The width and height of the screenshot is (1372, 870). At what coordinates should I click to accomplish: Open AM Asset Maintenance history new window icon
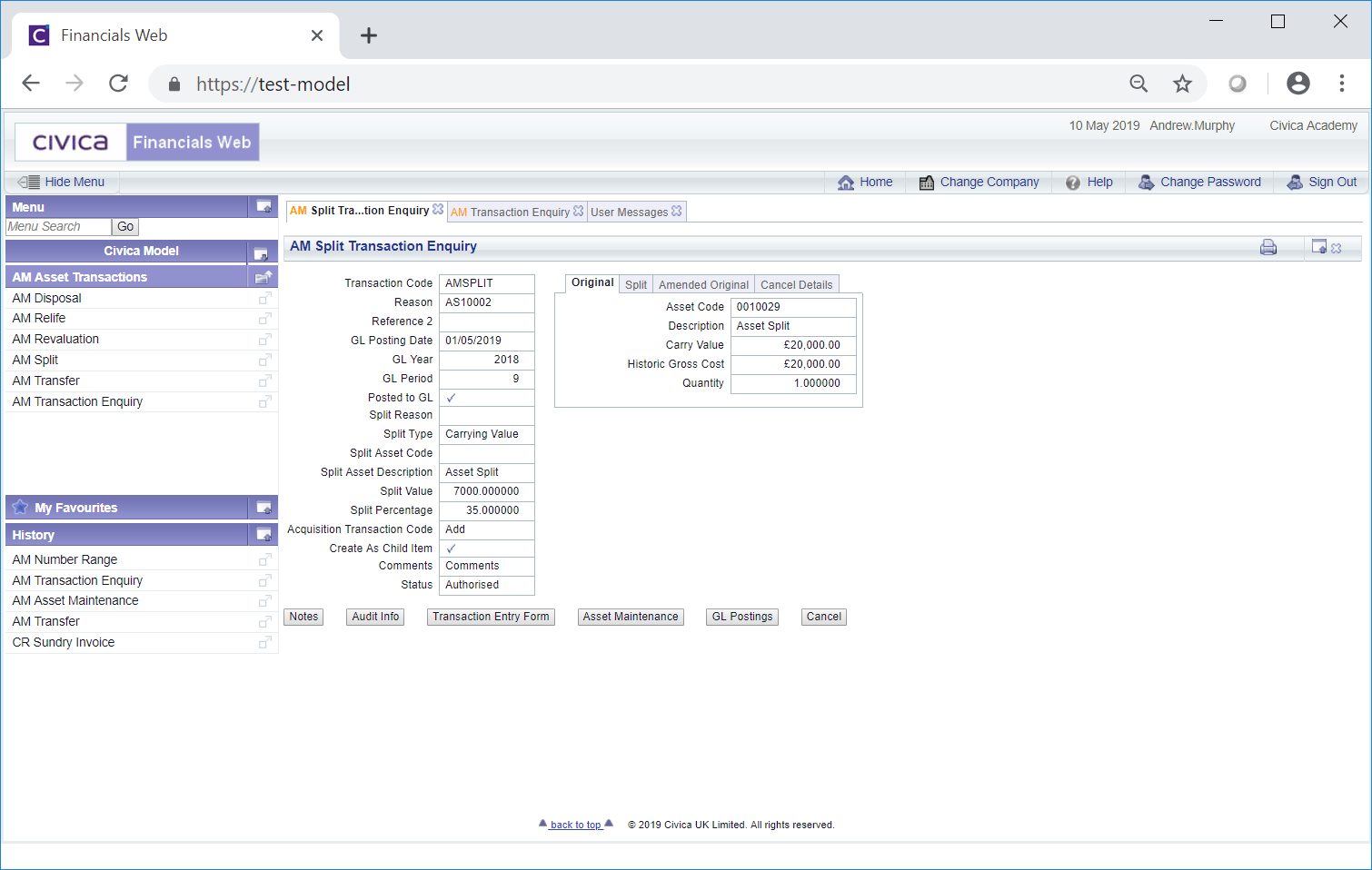[x=264, y=601]
